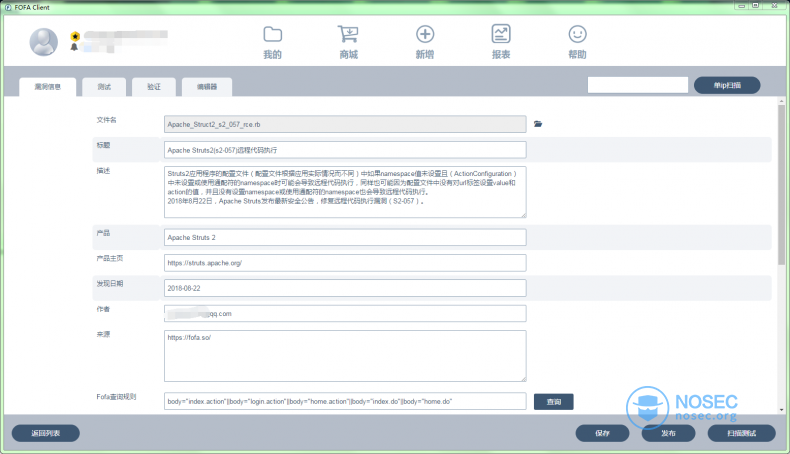Image resolution: width=790 pixels, height=454 pixels.
Task: Click the 来源 text area
Action: pos(345,356)
